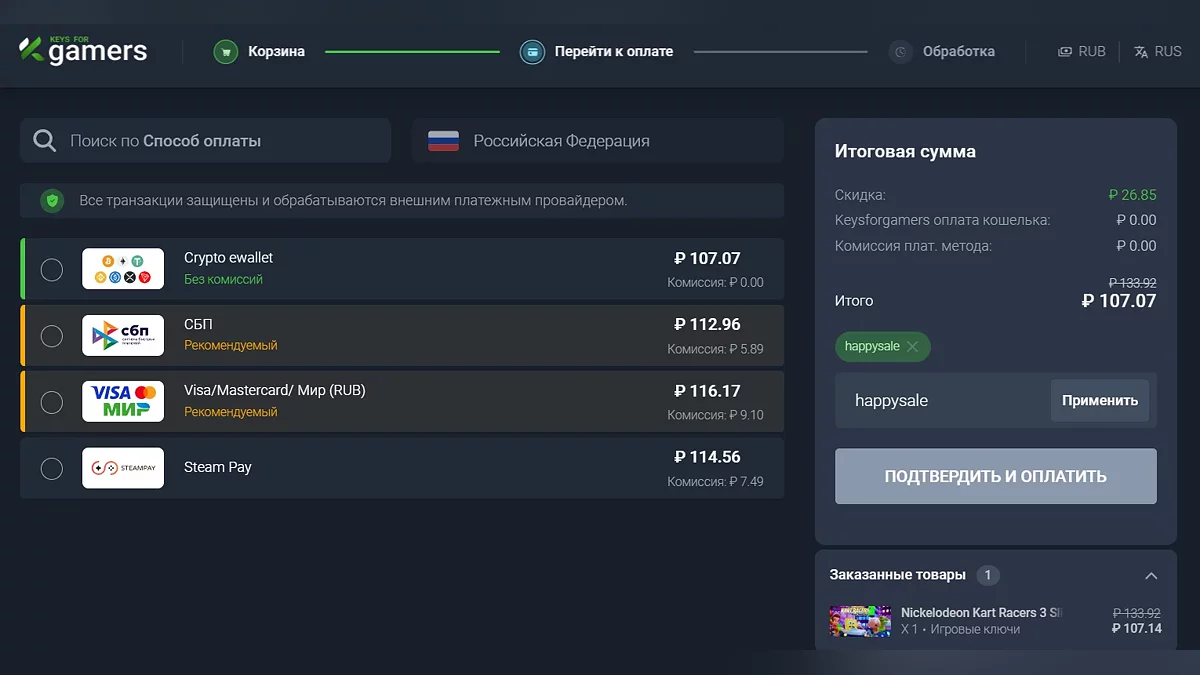Click the Visa/Mastercard/Мир logo
This screenshot has height=675, width=1200.
pos(123,402)
